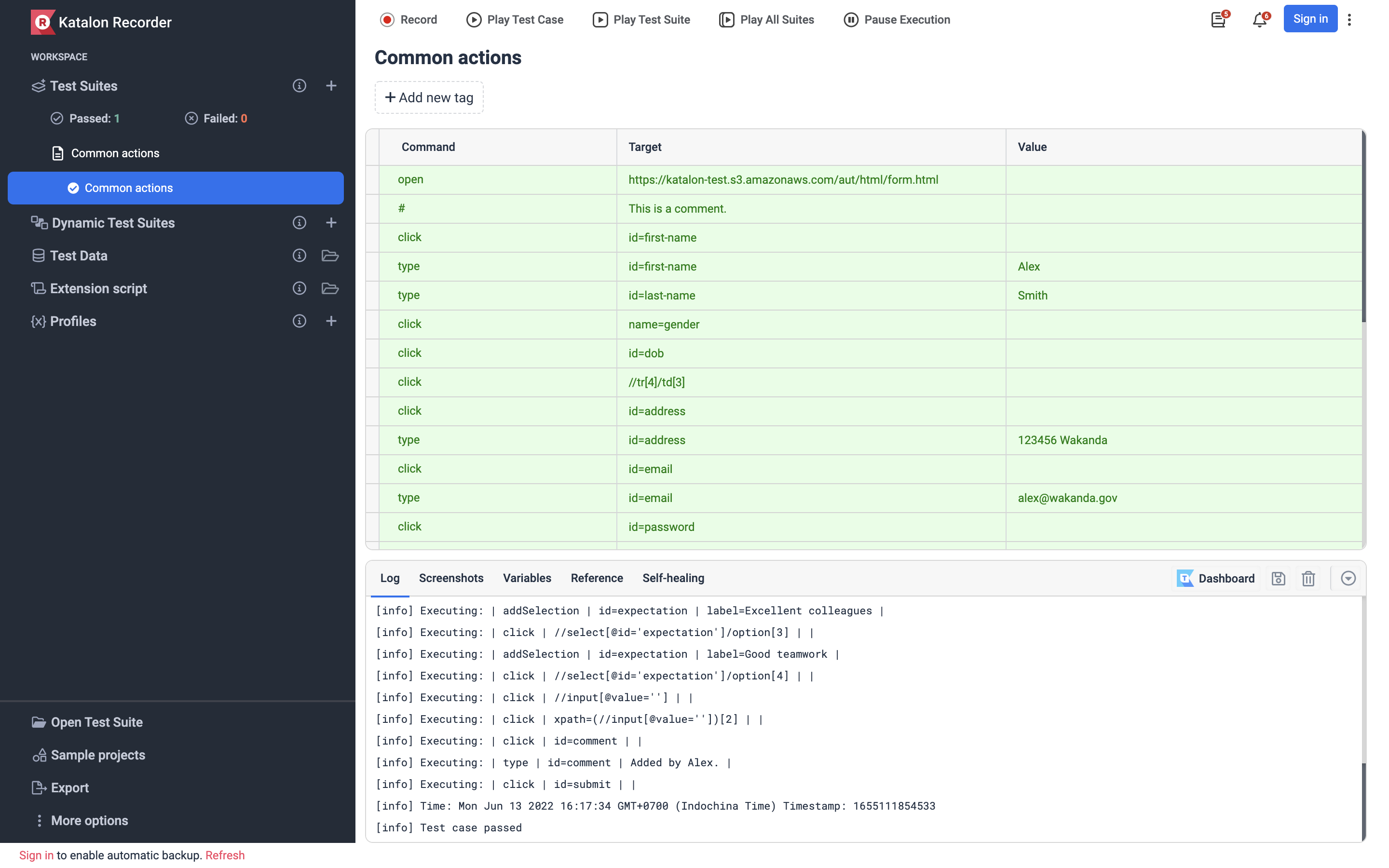
Task: Open Test Data folder icon
Action: (330, 256)
